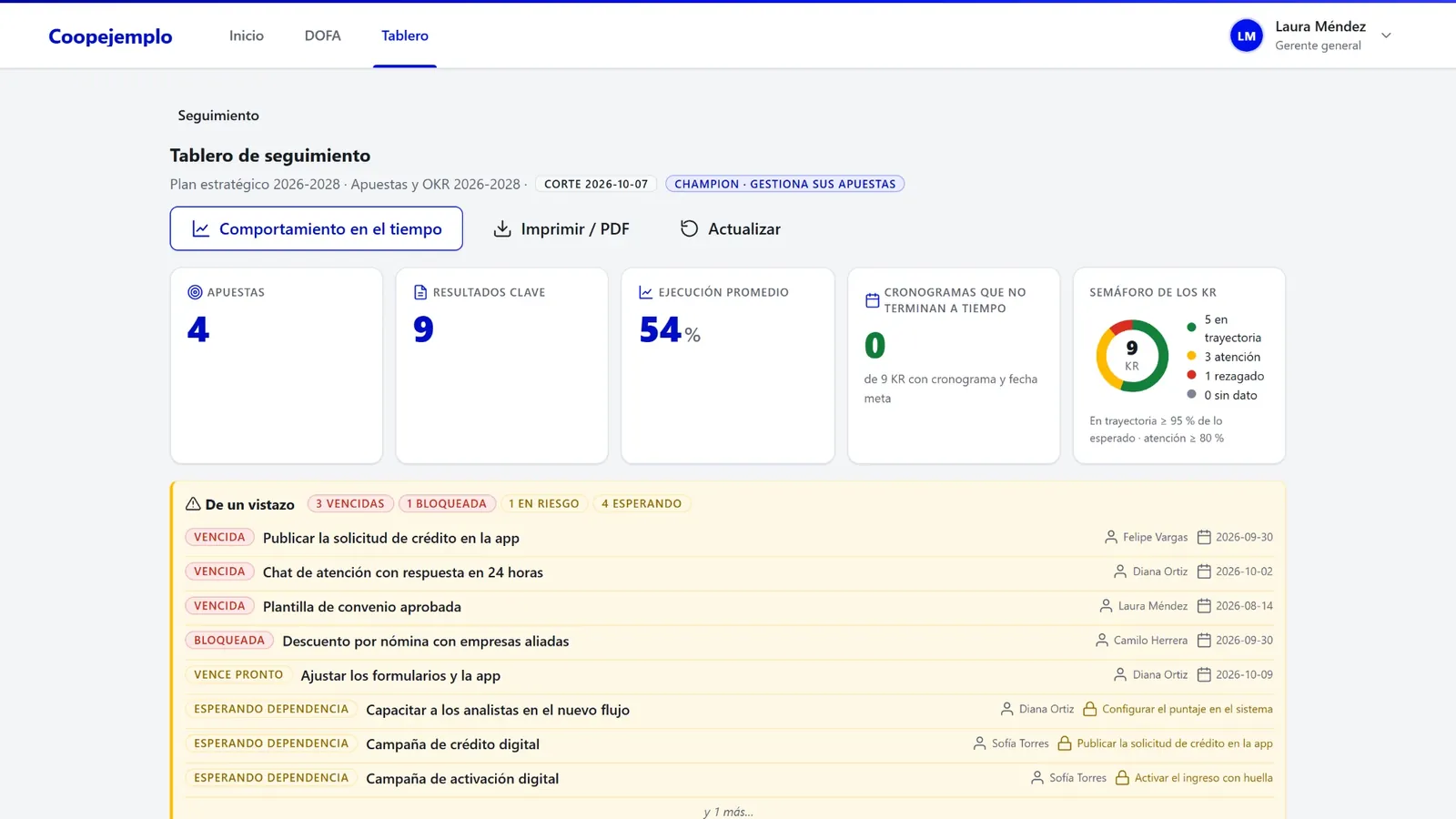The height and width of the screenshot is (819, 1456).
Task: Click the Champion gestiona sus apuestas badge
Action: (784, 184)
